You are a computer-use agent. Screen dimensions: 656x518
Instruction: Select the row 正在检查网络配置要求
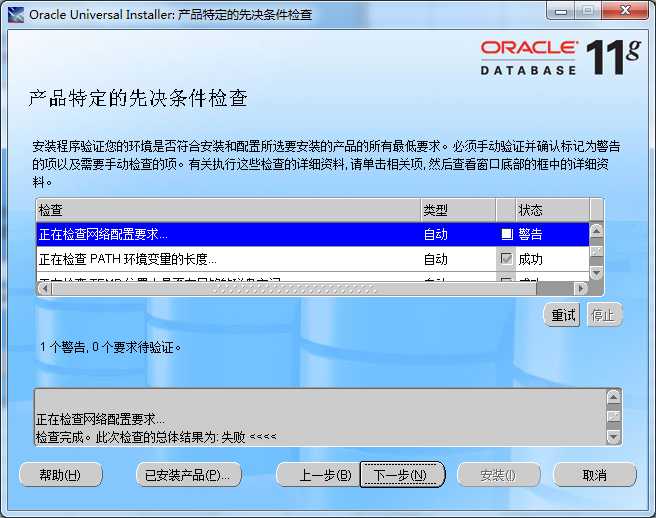point(313,234)
